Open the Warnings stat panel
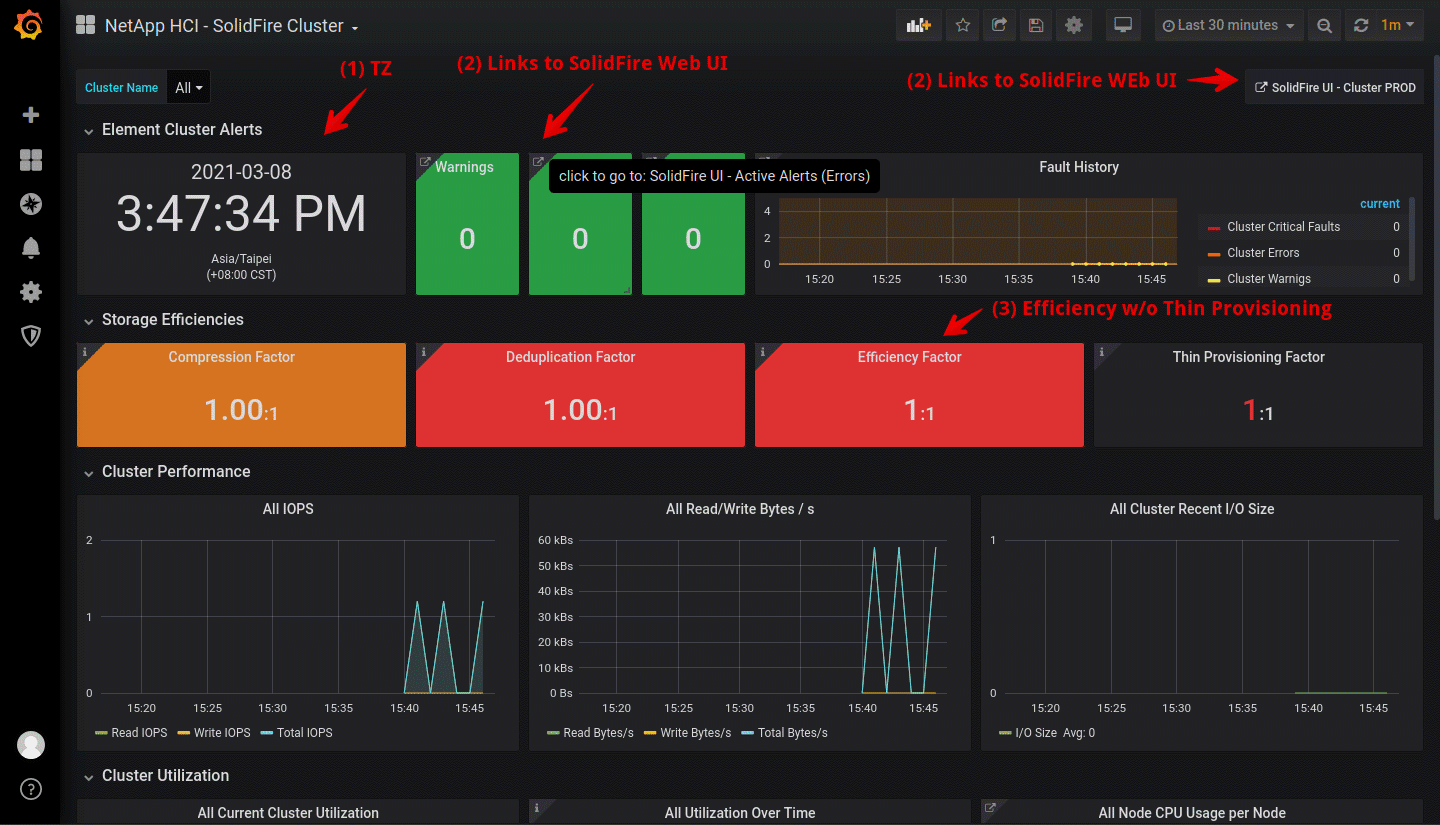1440x825 pixels. [467, 224]
